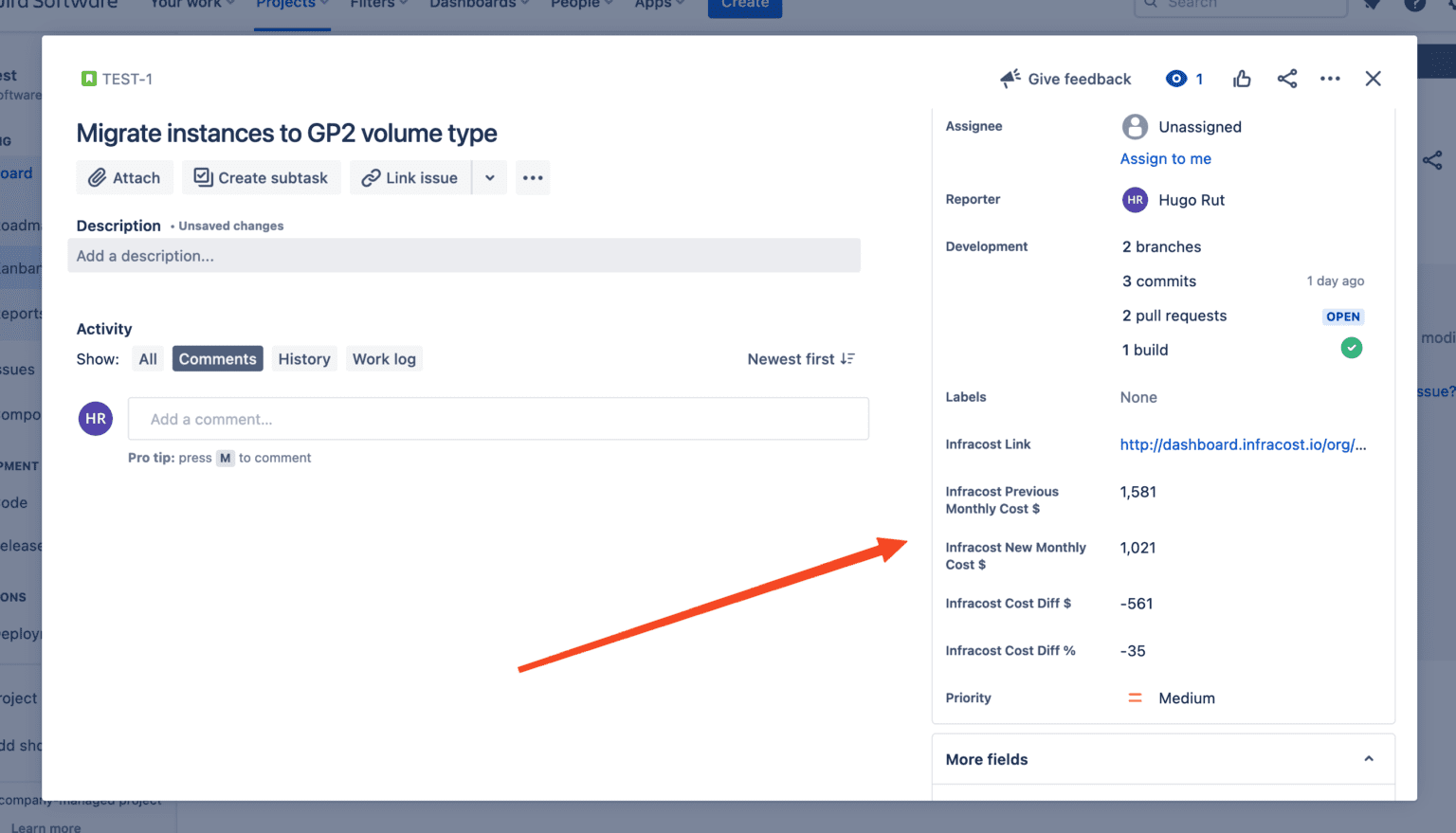Check the build status success icon
The width and height of the screenshot is (1456, 833).
[1352, 348]
